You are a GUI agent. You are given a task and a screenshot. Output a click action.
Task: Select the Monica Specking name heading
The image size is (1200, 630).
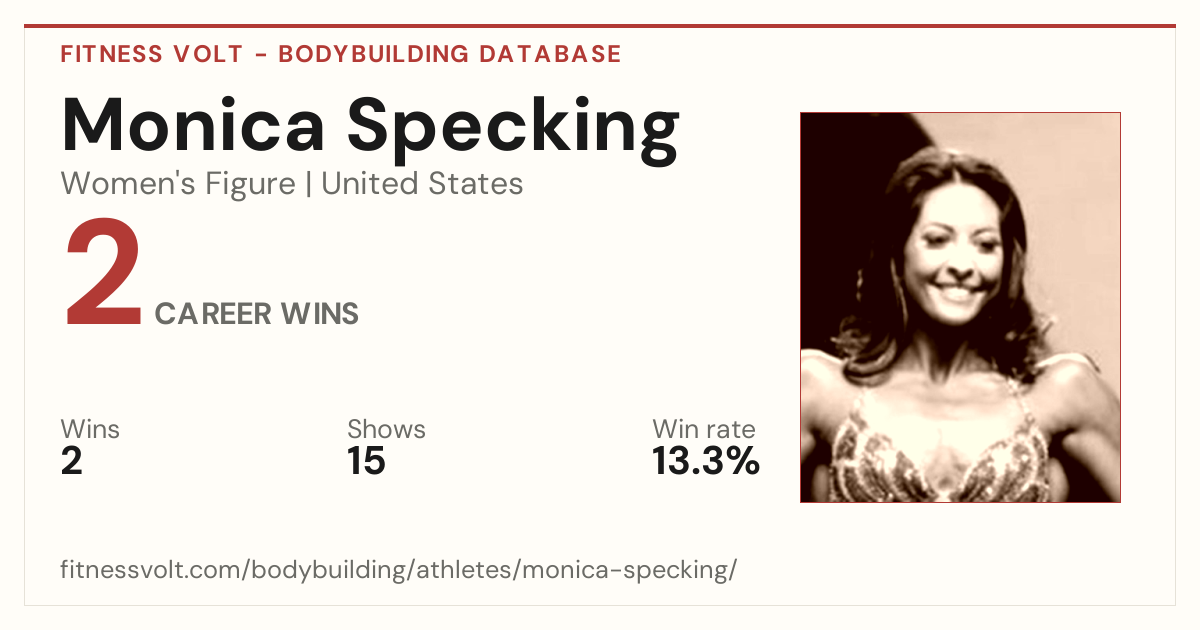coord(370,128)
